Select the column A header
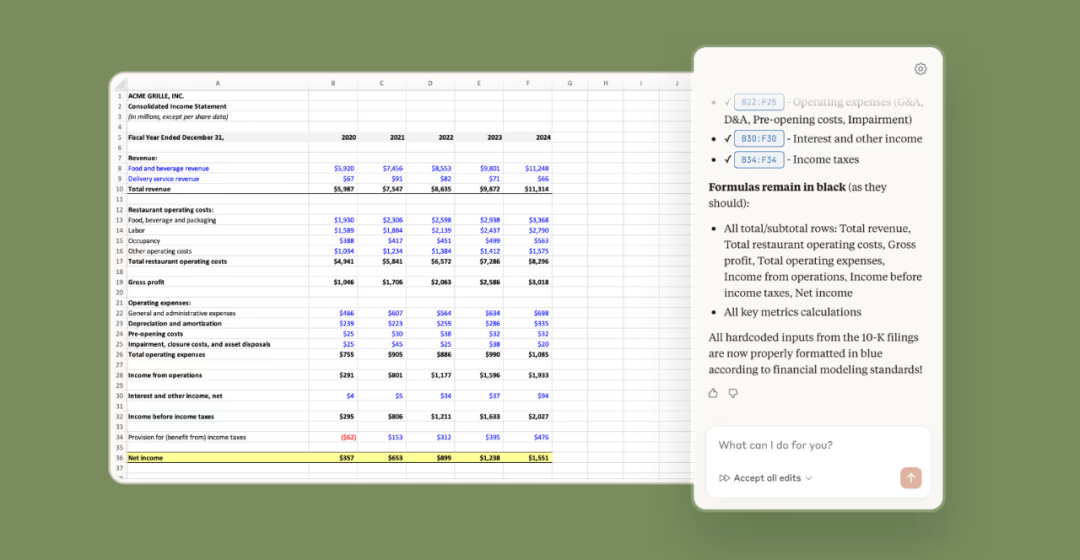 (217, 83)
